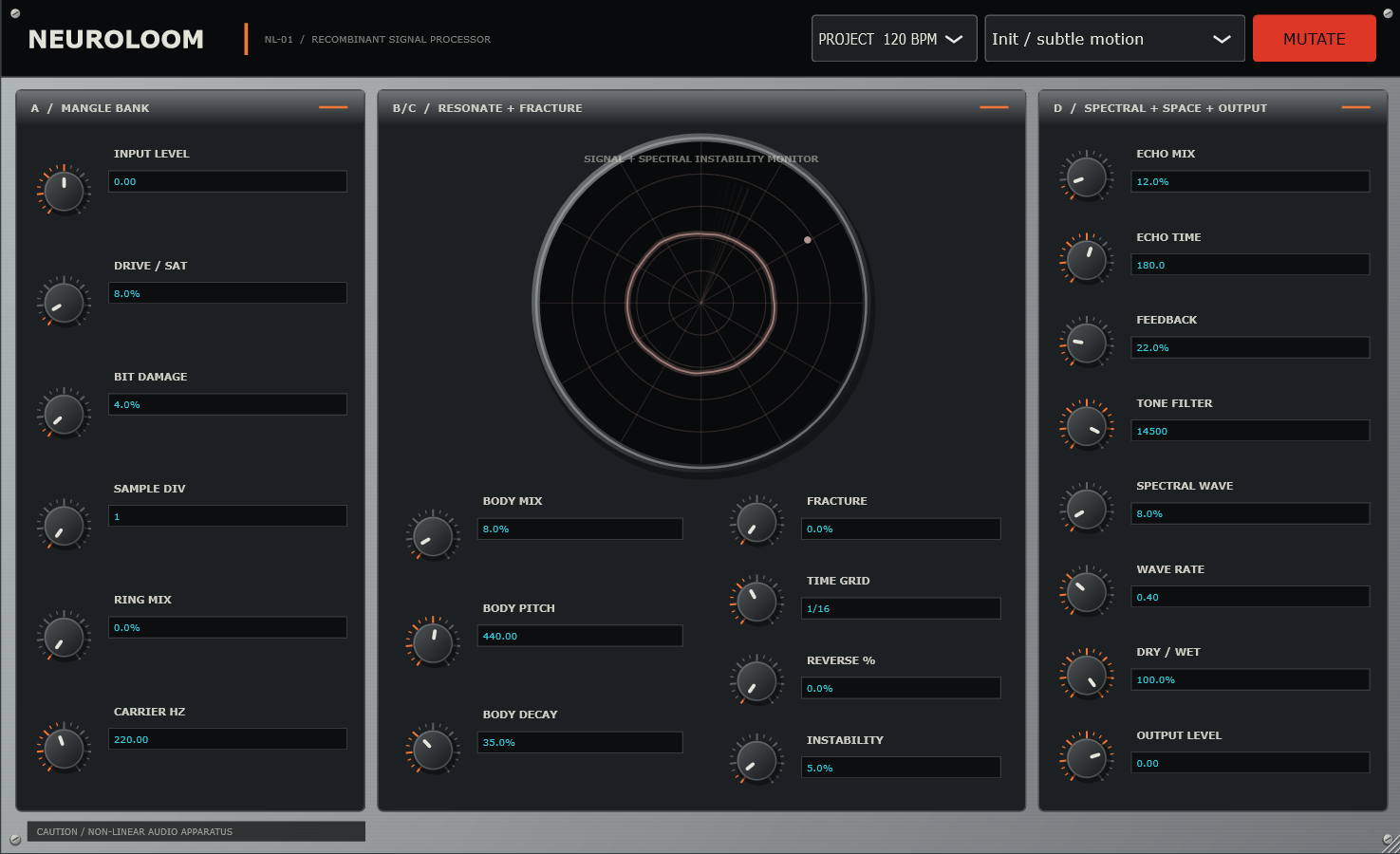The height and width of the screenshot is (854, 1400).
Task: Click the CARRIER HZ knob
Action: tap(64, 749)
